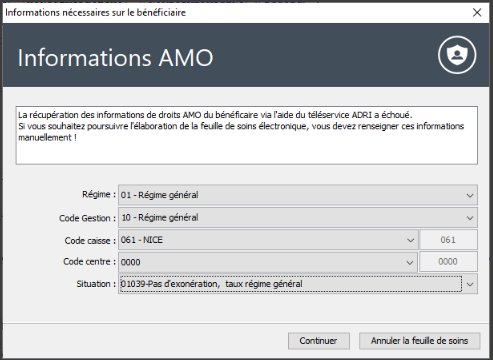493x360 pixels.
Task: Click the window title bar text
Action: pyautogui.click(x=96, y=13)
